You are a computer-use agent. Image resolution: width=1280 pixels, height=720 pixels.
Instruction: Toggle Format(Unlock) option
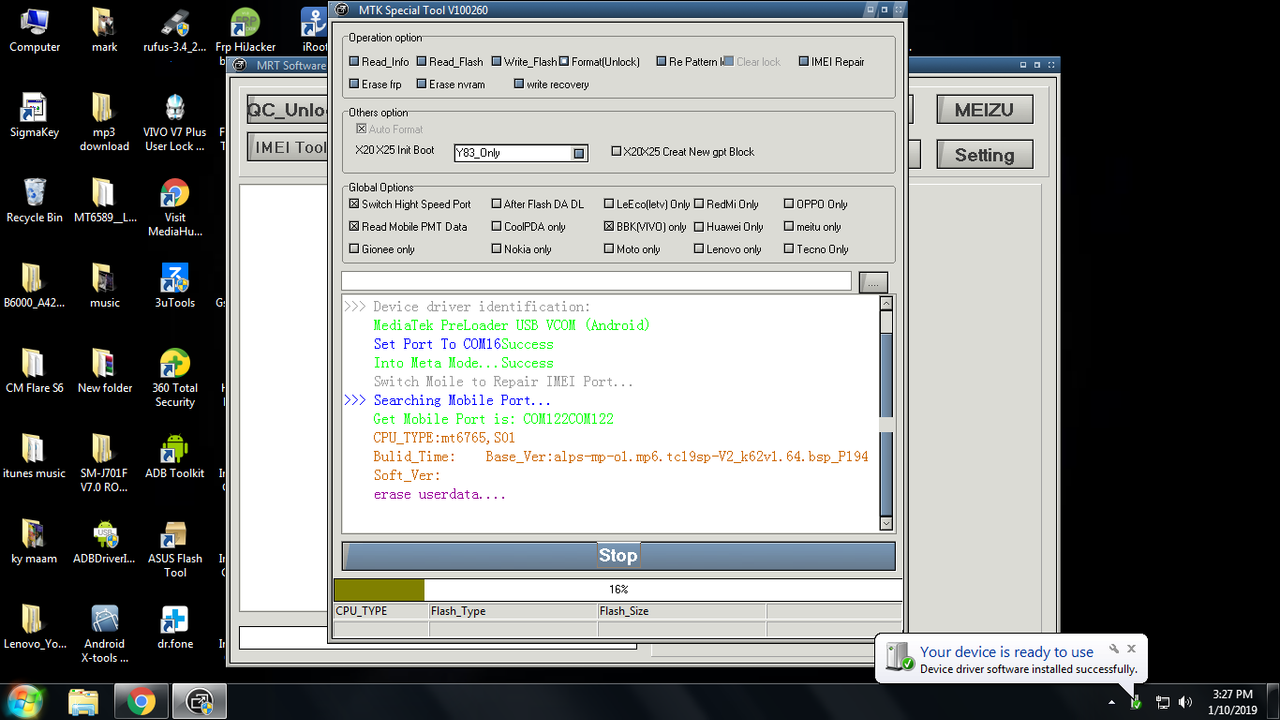click(x=600, y=61)
